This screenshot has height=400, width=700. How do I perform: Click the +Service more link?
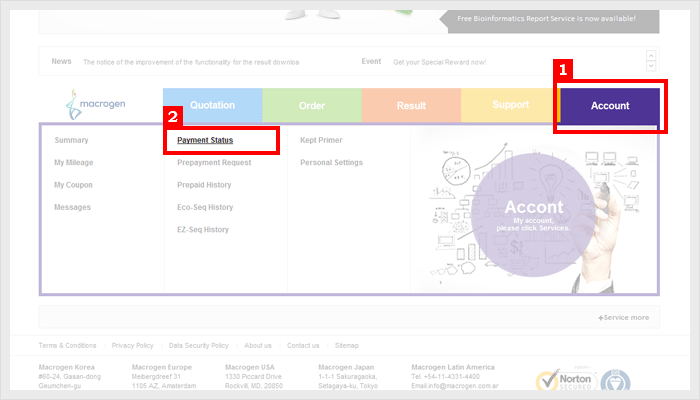point(624,317)
